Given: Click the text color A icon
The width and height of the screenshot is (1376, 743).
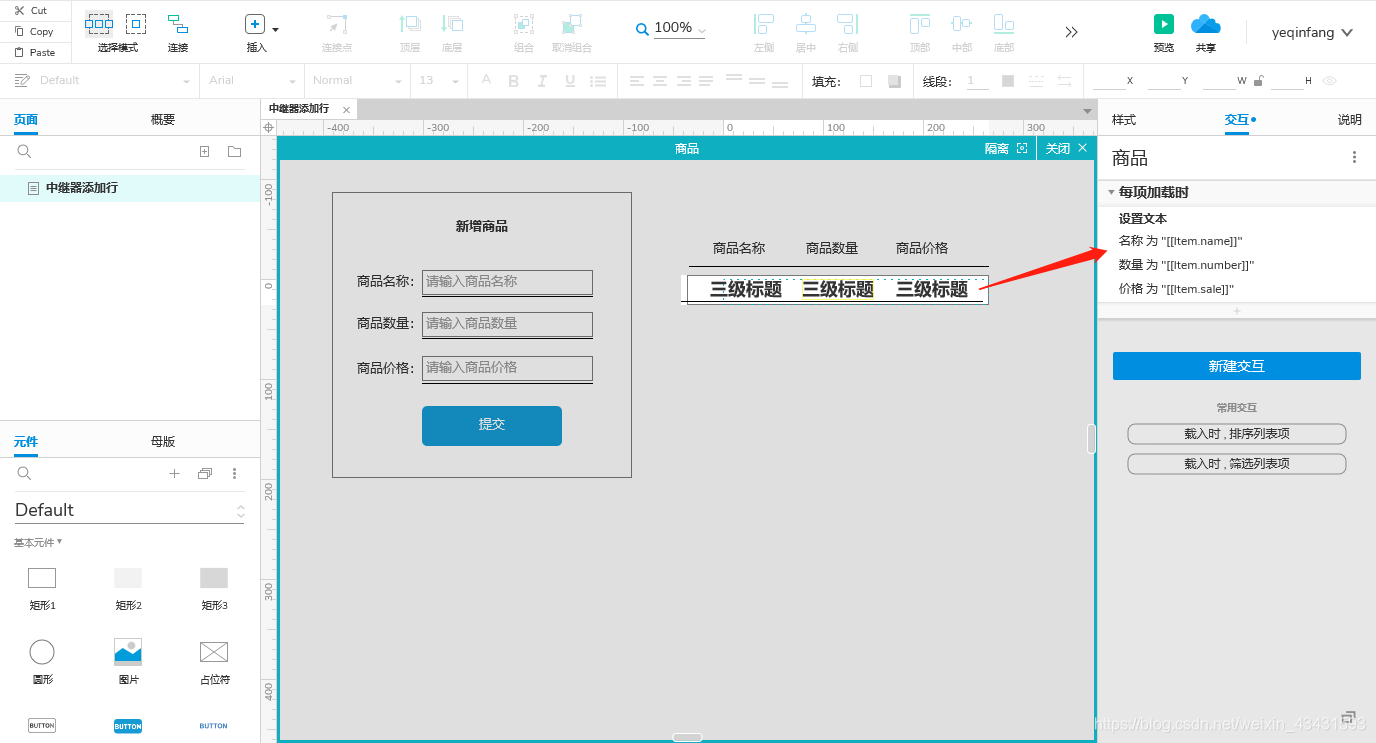Looking at the screenshot, I should point(486,80).
